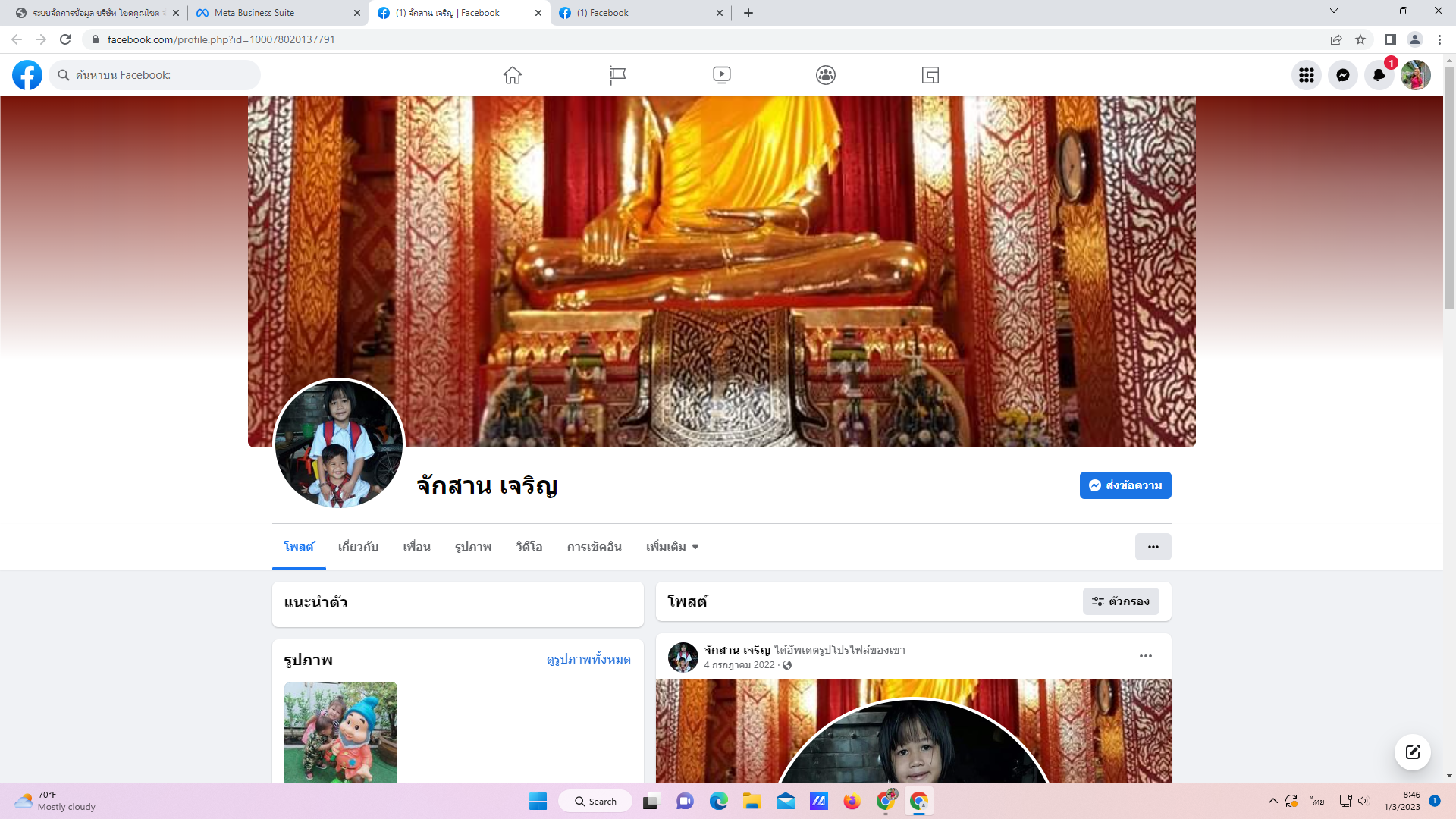Screen dimensions: 1456x819
Task: Open the Watch video icon
Action: pos(722,75)
